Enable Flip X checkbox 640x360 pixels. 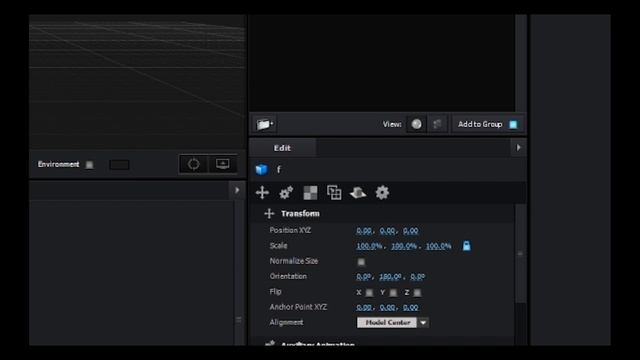tap(369, 293)
